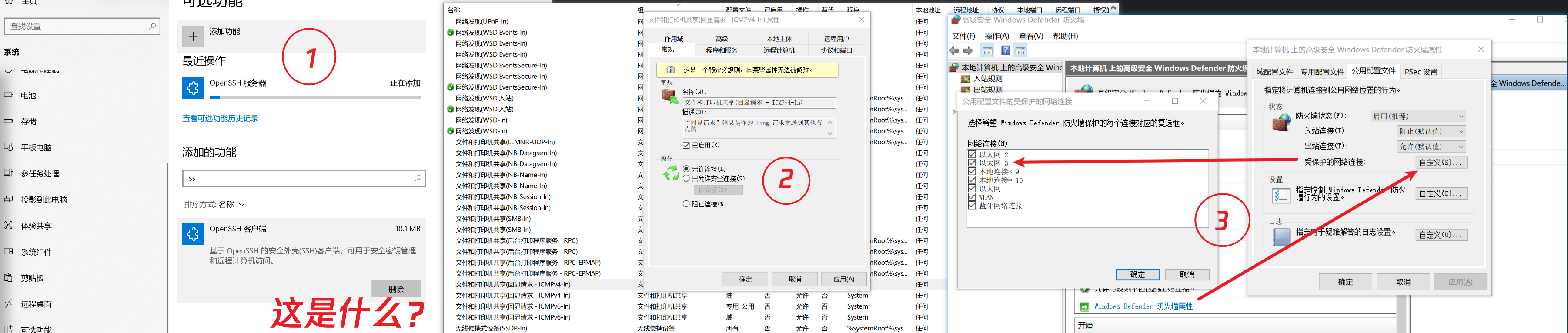Switch to the 作用域 tab

673,39
